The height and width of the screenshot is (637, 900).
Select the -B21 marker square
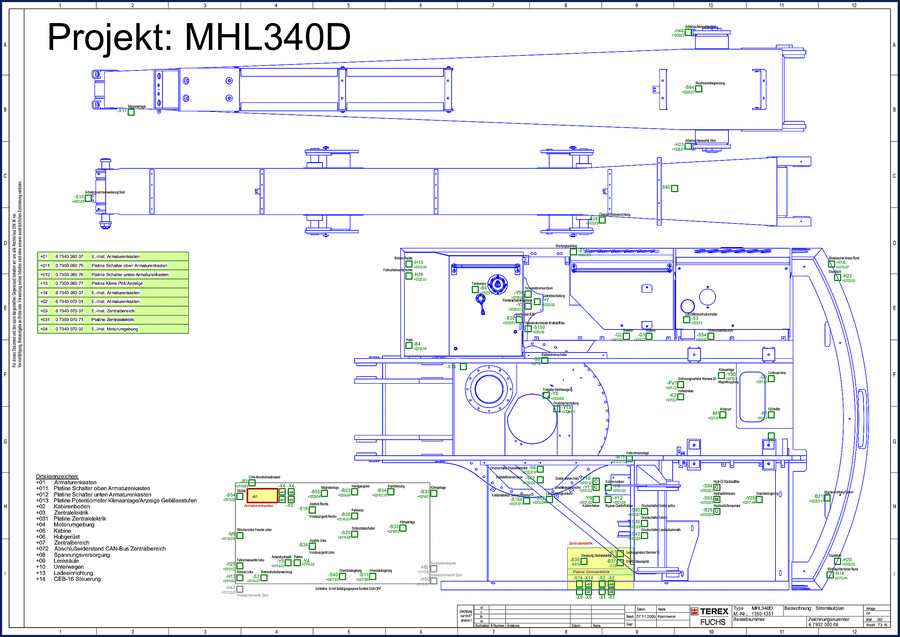tap(827, 498)
